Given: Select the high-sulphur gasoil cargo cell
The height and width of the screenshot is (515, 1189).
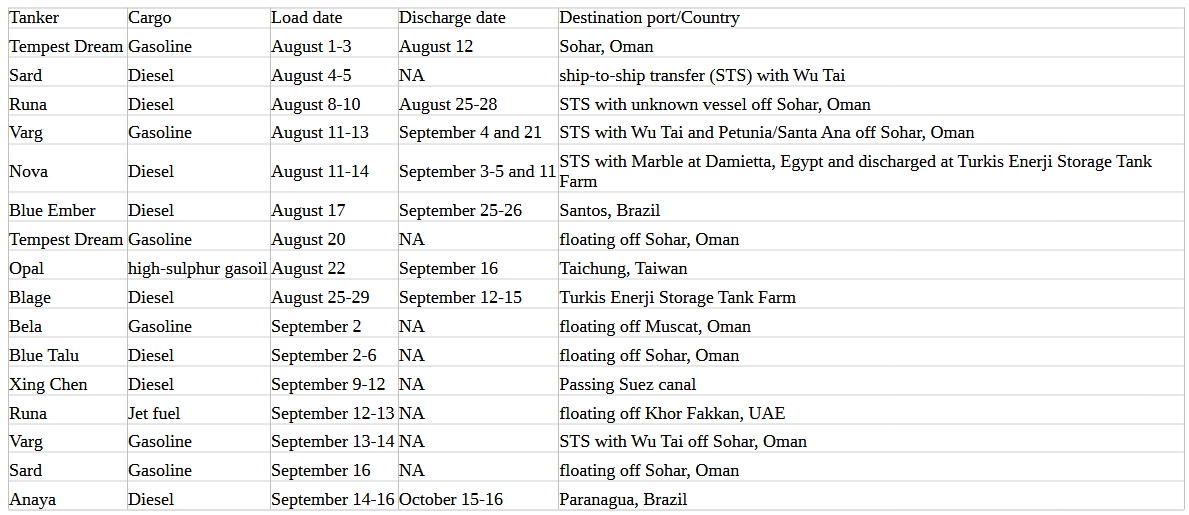Looking at the screenshot, I should click(x=198, y=269).
